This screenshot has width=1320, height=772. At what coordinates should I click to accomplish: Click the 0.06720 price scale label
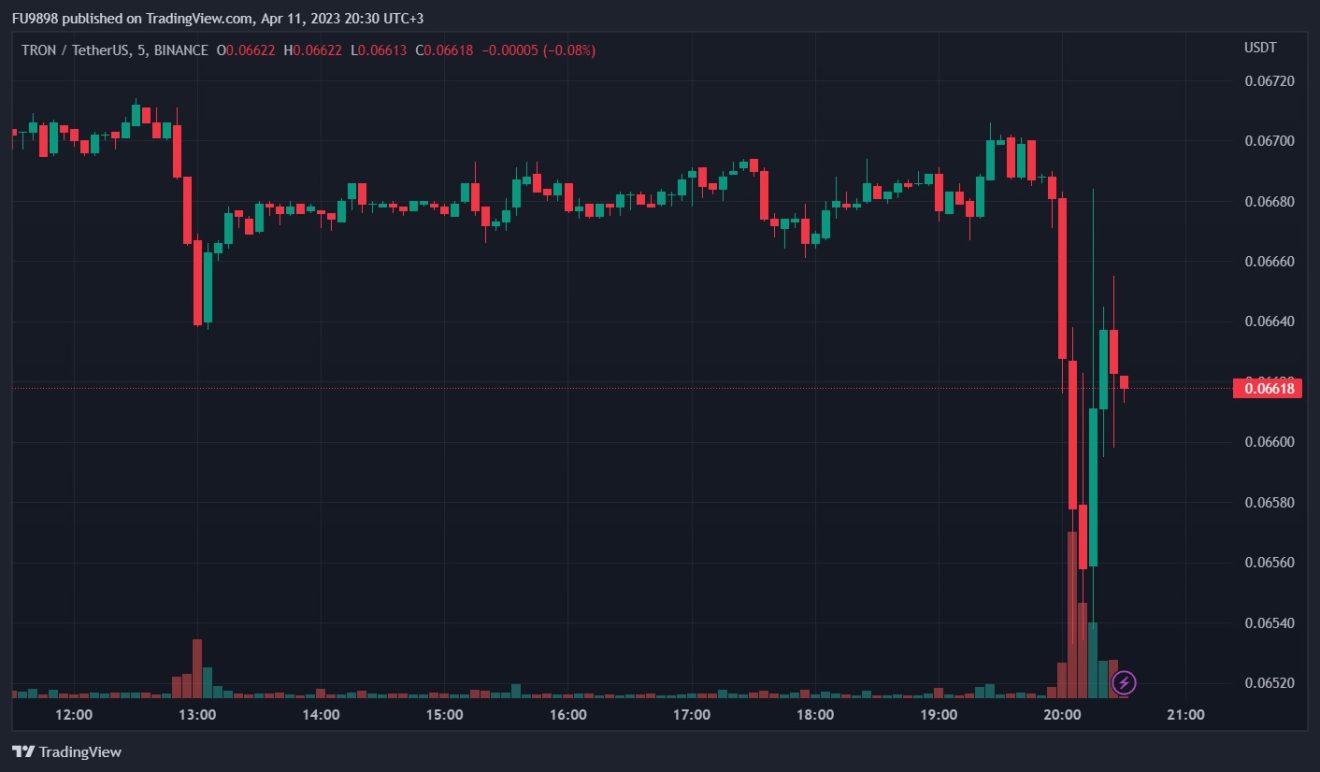(1268, 81)
